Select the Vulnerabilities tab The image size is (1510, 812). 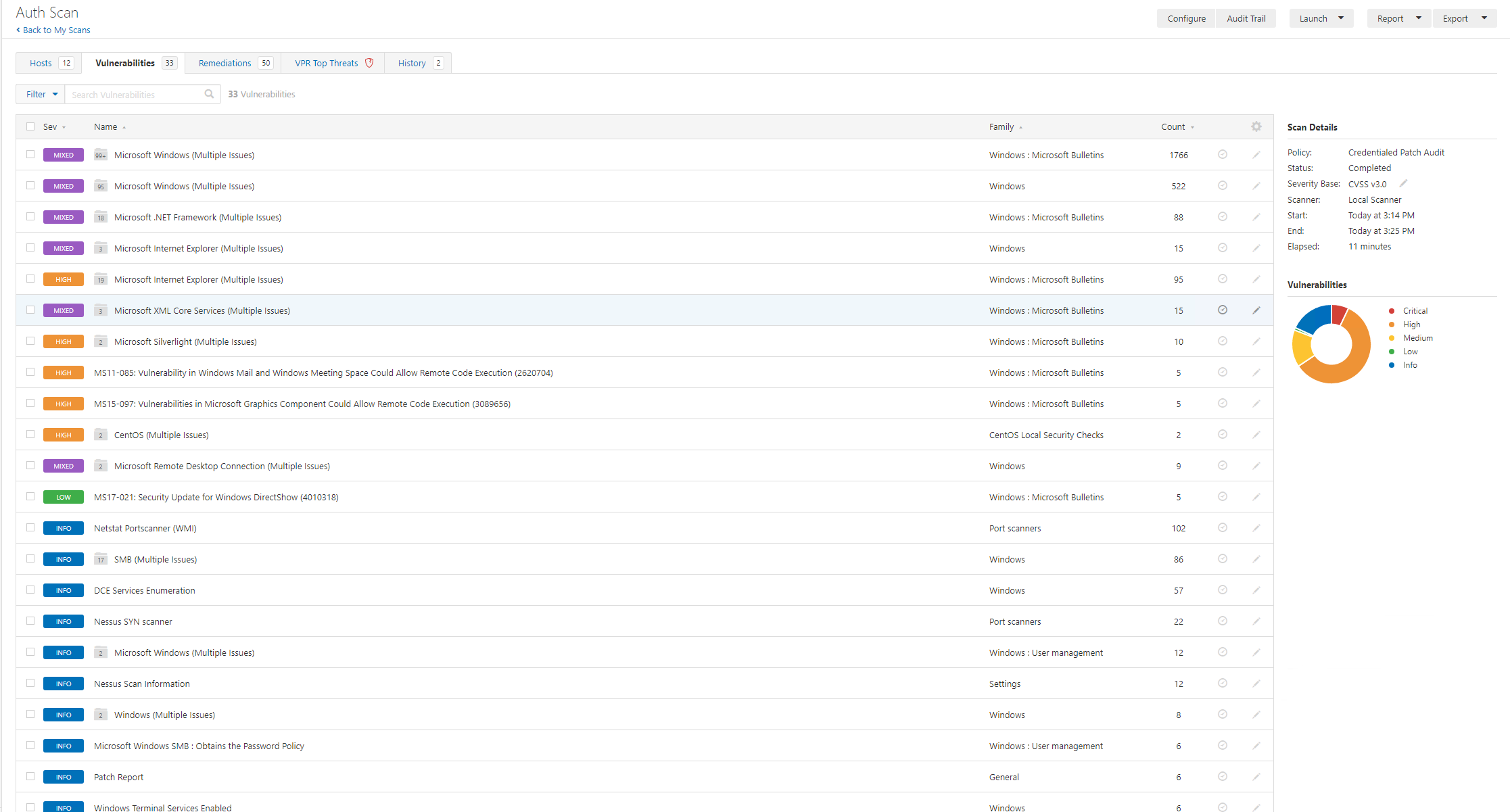pyautogui.click(x=133, y=63)
